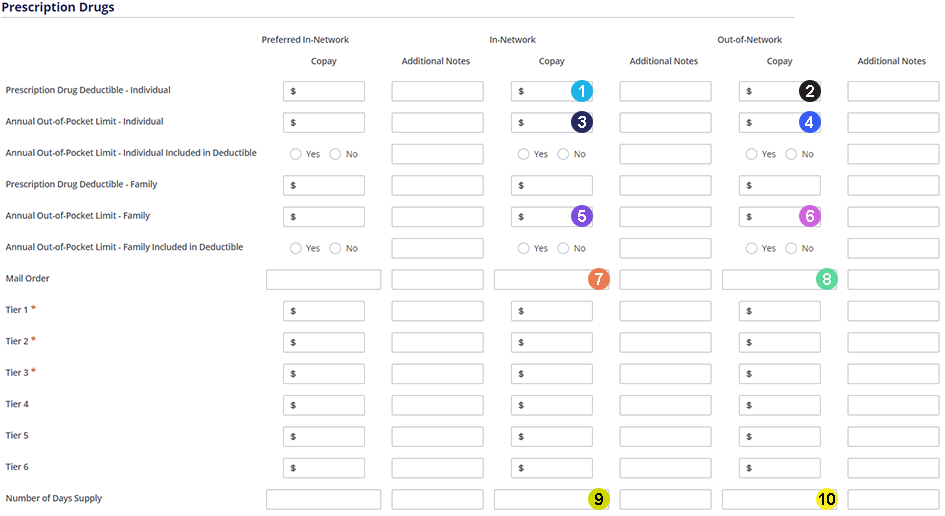Screen dimensions: 945x516
Task: Click the green number 8 marker
Action: pos(826,278)
